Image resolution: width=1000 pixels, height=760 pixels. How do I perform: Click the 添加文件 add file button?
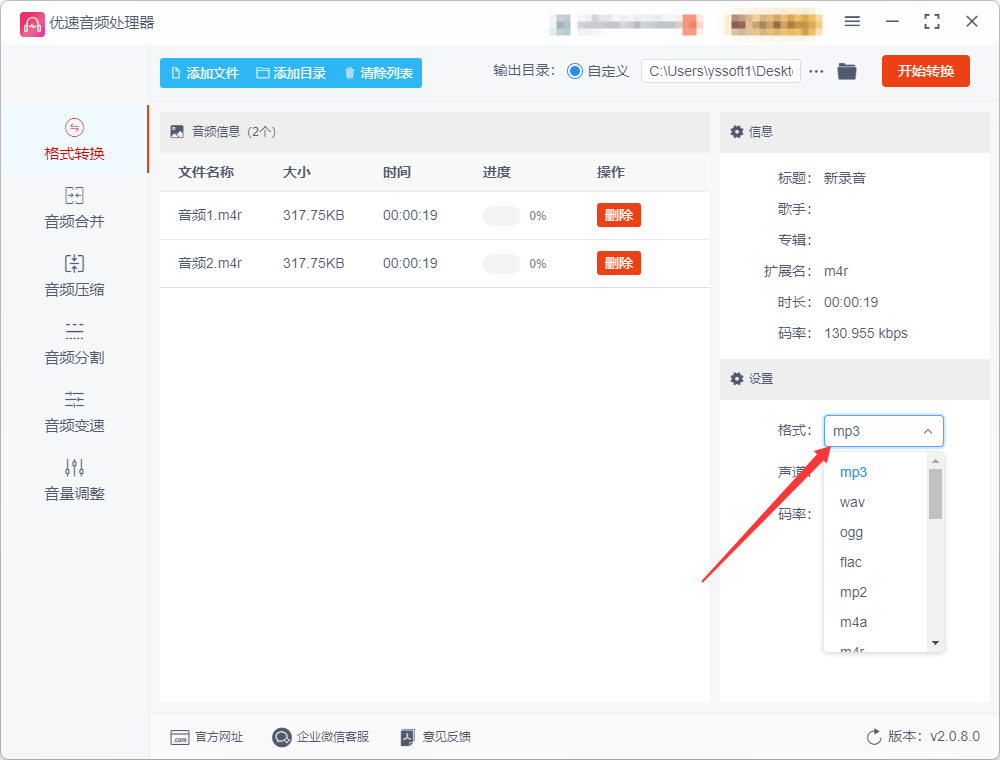point(205,73)
